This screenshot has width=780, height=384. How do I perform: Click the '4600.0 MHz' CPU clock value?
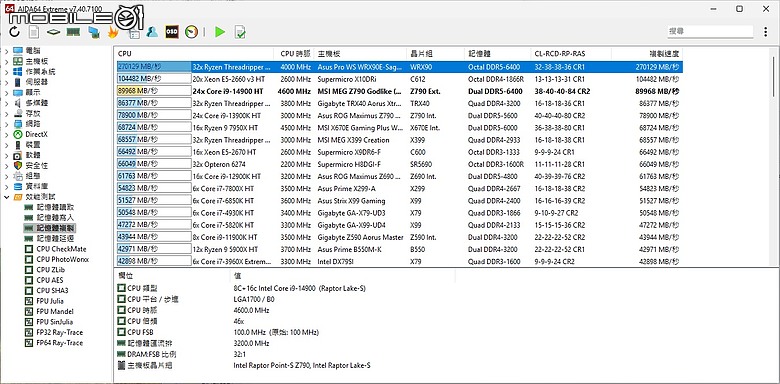pos(251,310)
